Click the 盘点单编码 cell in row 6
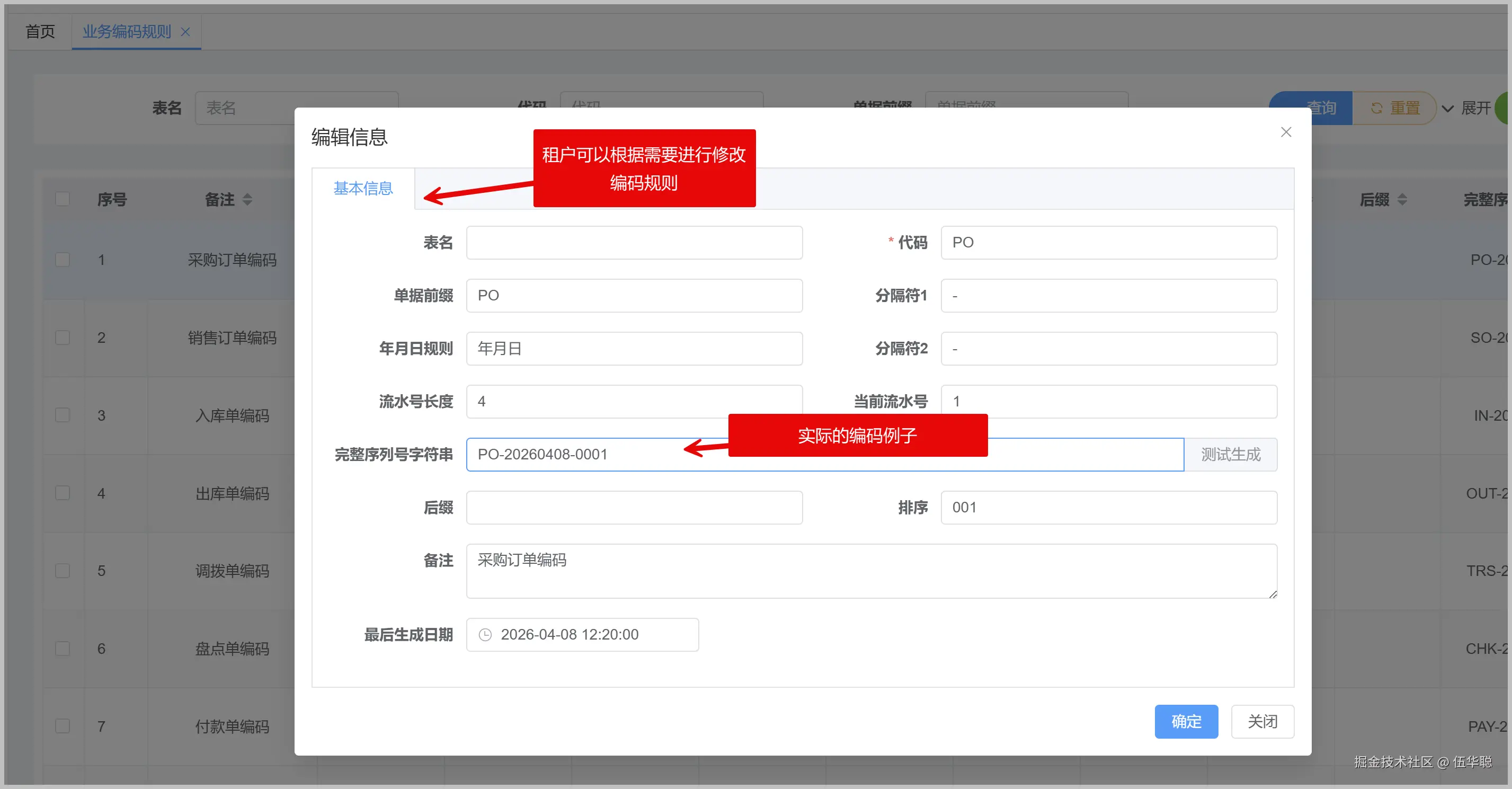The width and height of the screenshot is (1512, 789). coord(232,649)
